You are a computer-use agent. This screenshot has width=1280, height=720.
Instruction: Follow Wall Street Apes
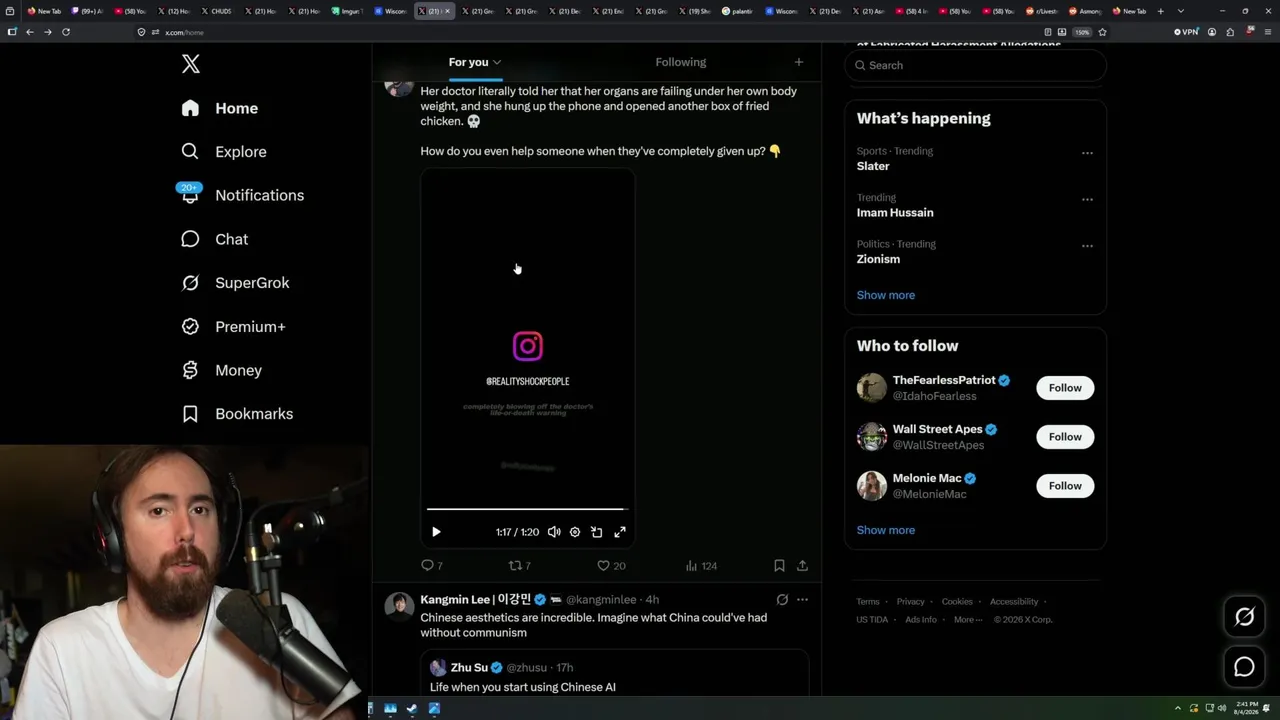1065,437
